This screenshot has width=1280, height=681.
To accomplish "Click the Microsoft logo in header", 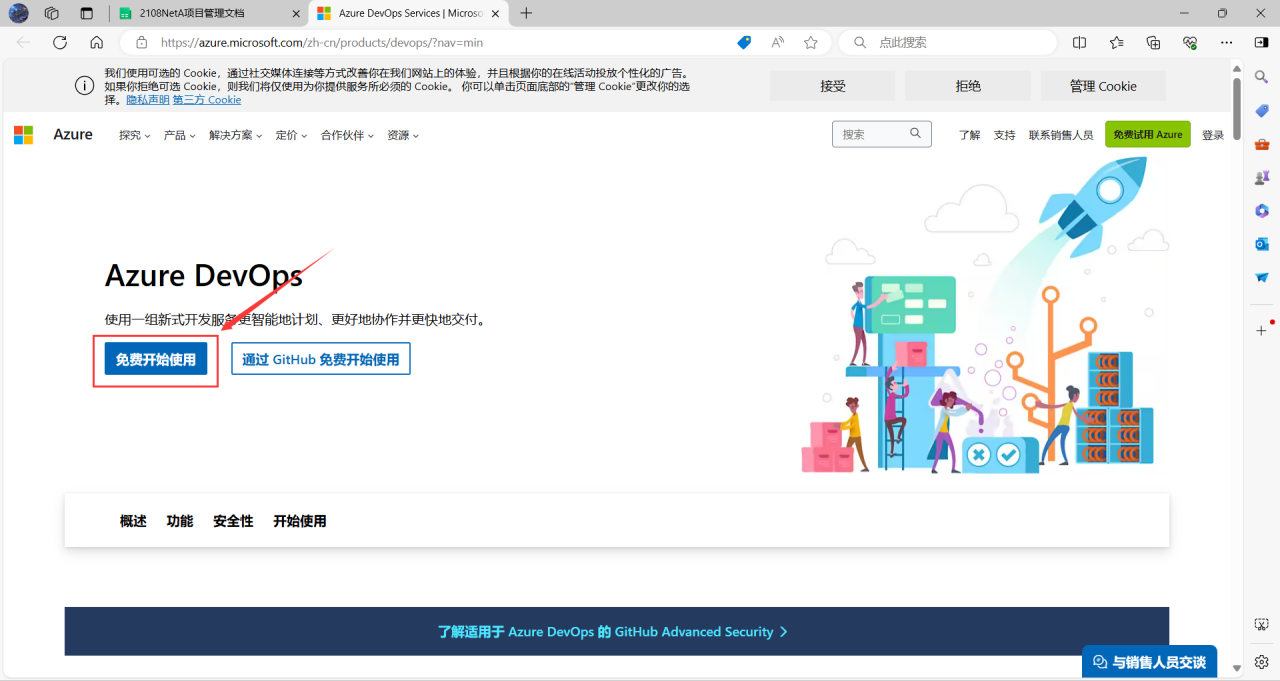I will 23,135.
